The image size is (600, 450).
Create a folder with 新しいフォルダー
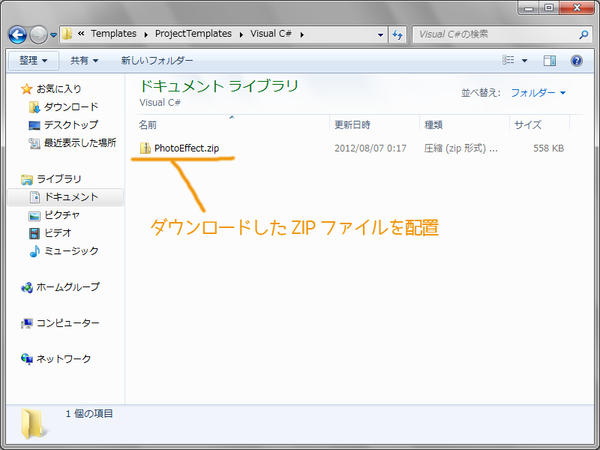(x=157, y=60)
